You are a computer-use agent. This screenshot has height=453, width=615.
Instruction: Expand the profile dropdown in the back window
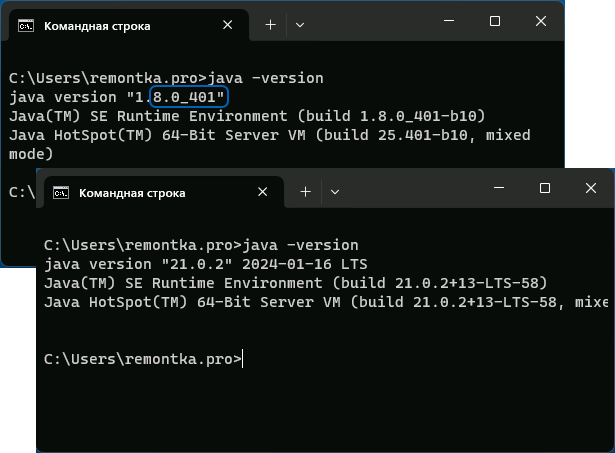300,25
